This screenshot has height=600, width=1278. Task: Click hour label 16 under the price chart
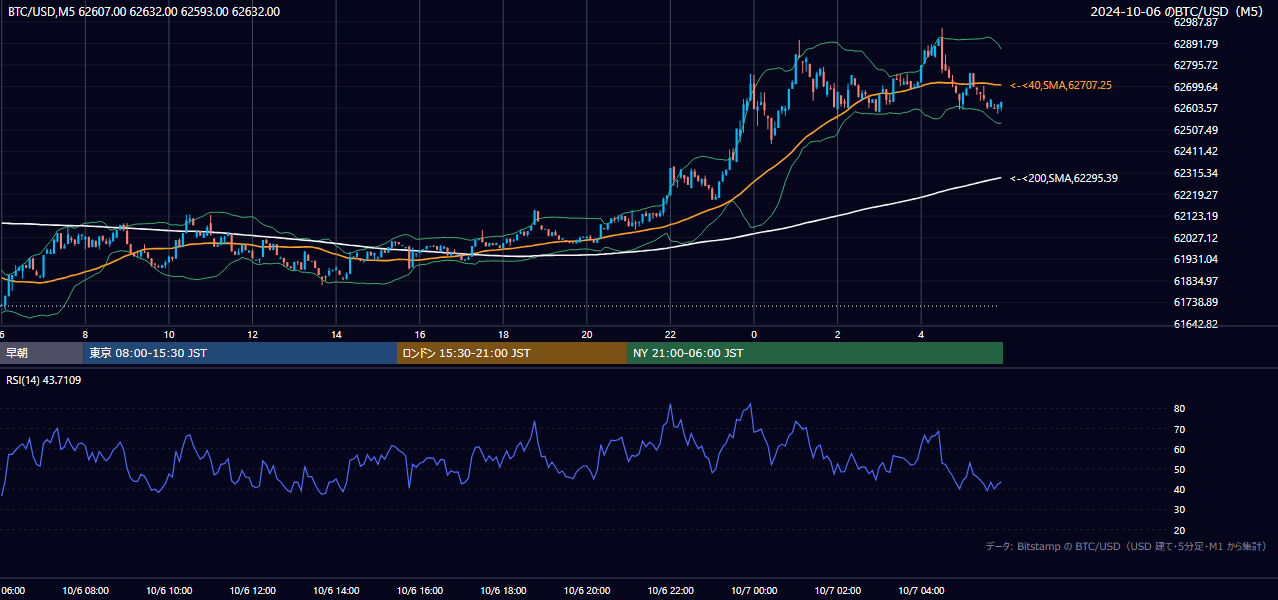coord(420,335)
